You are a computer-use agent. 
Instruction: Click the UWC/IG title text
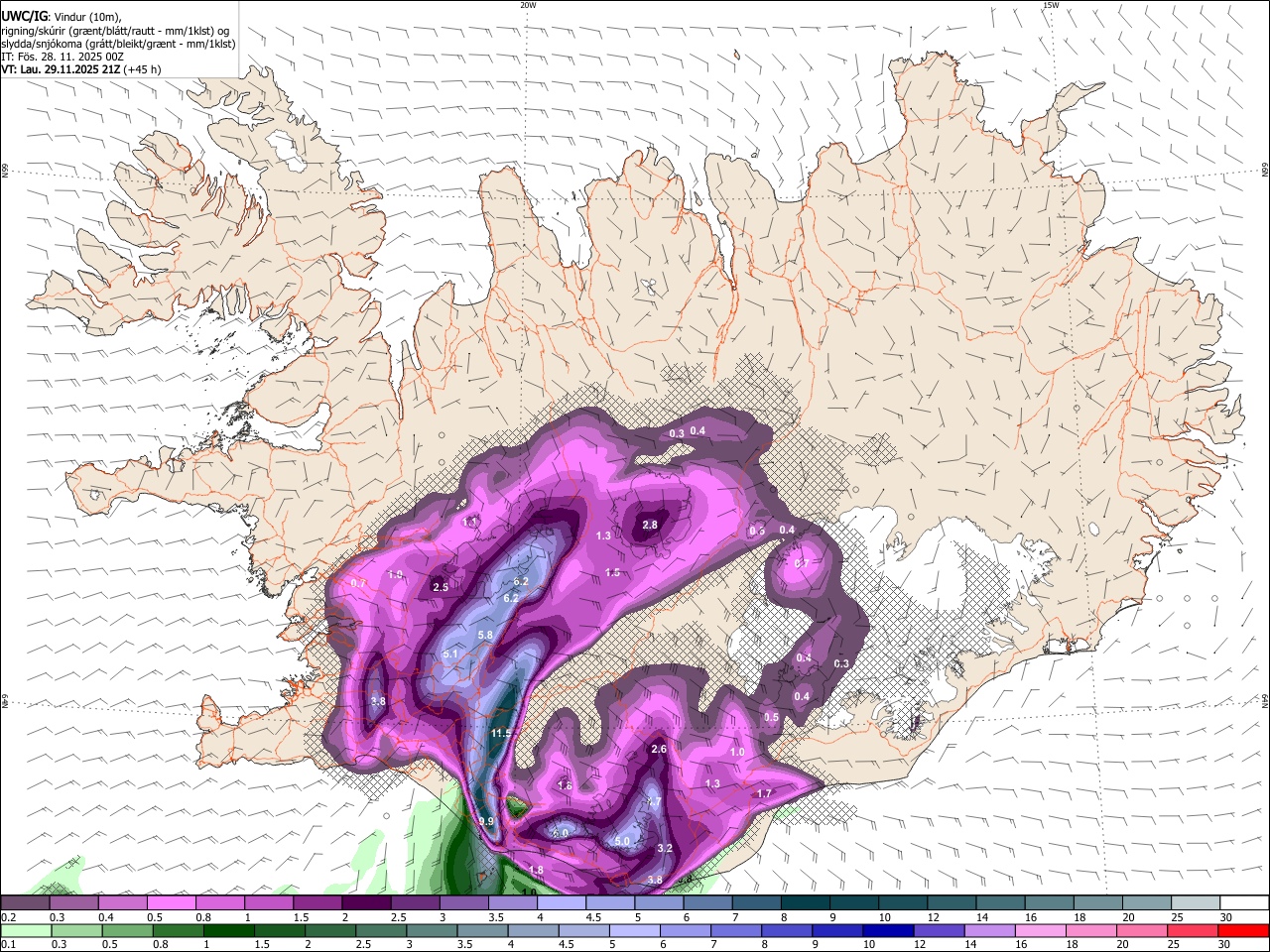click(23, 17)
